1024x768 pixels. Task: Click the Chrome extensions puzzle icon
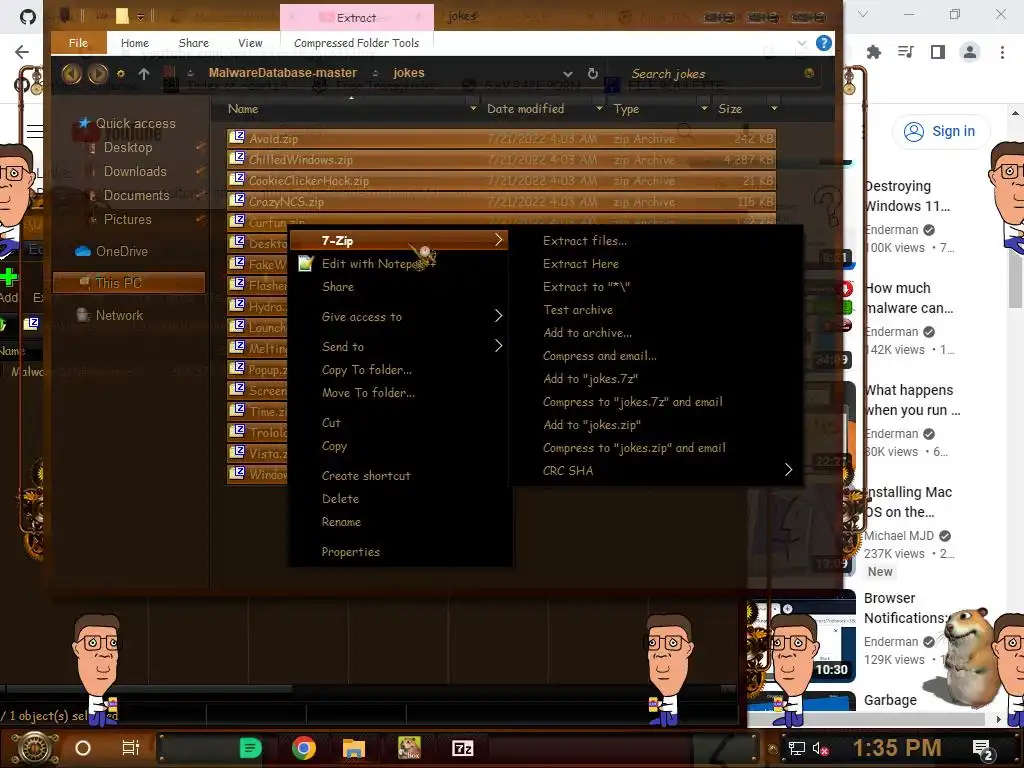coord(874,52)
